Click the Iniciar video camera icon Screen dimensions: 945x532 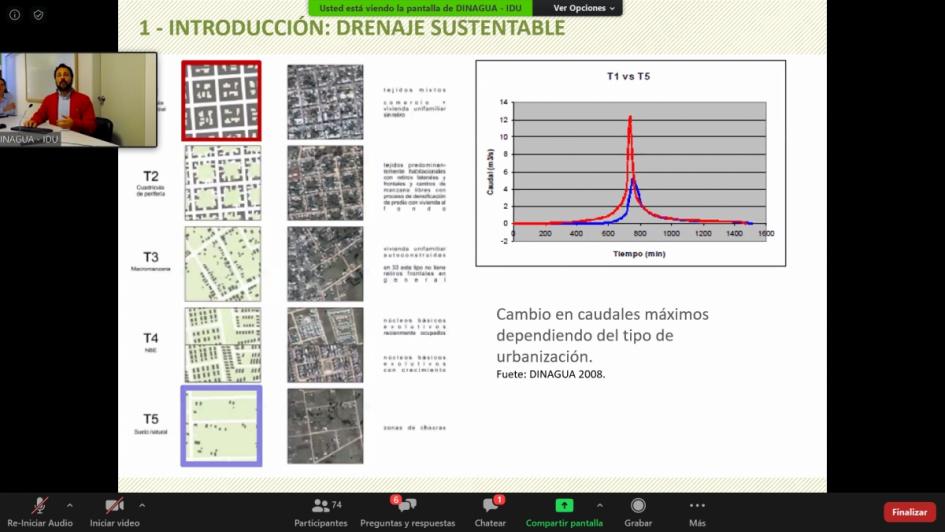point(114,505)
